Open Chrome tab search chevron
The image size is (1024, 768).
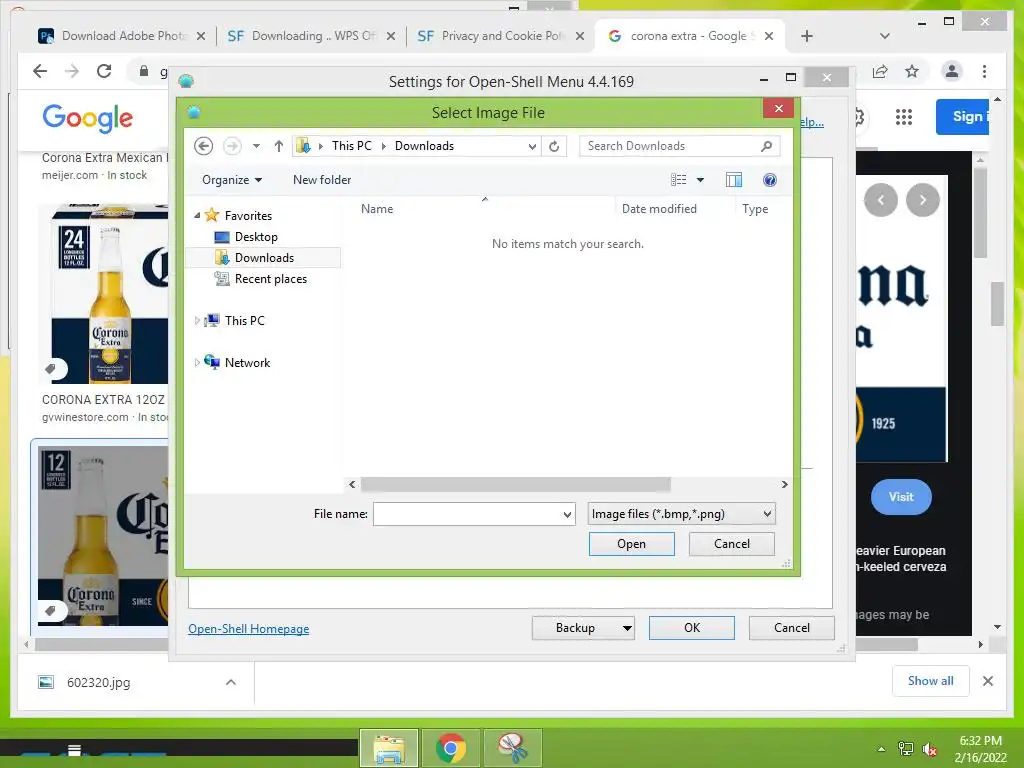(x=885, y=36)
